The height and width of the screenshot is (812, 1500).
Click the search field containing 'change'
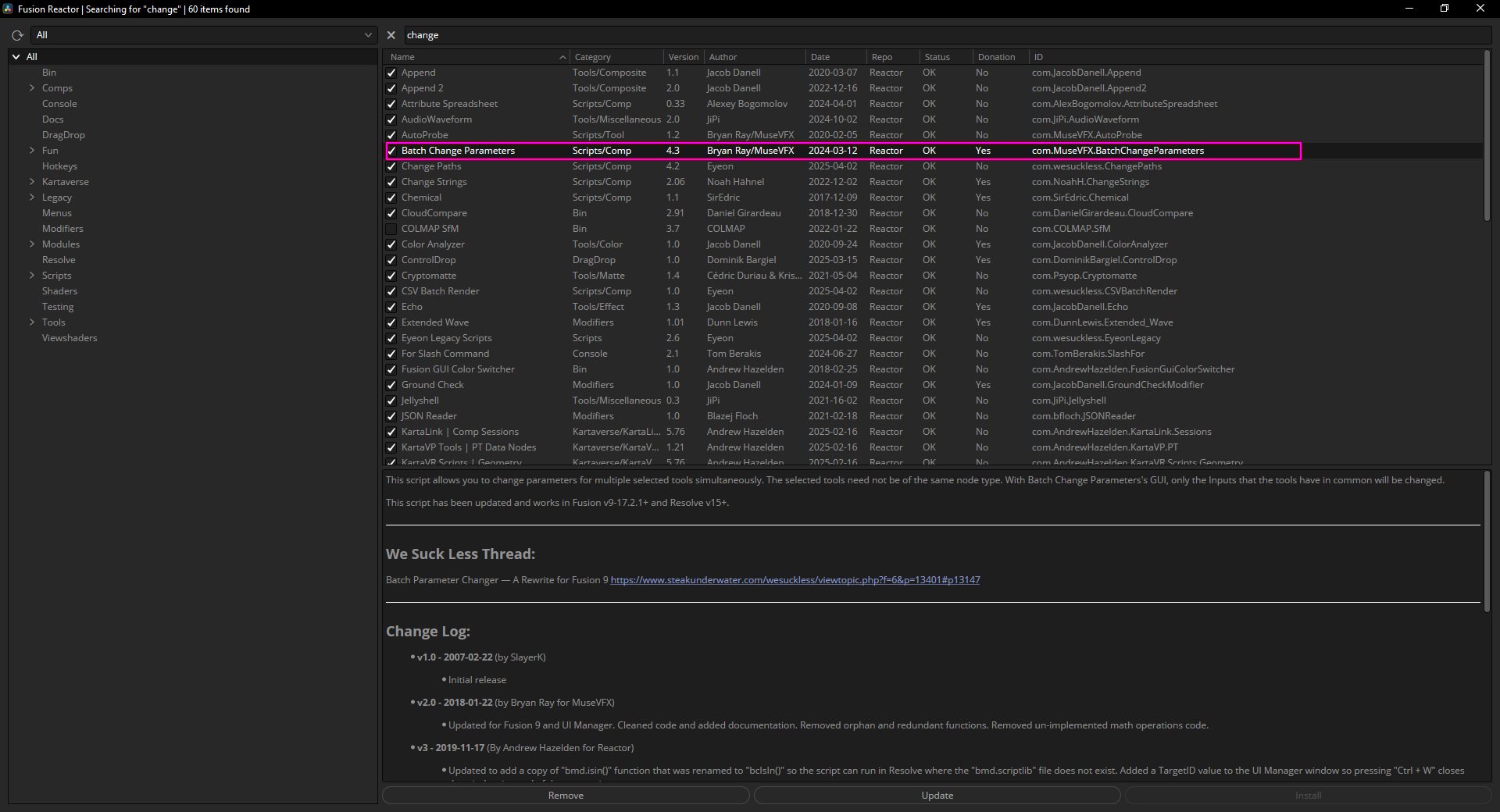click(947, 35)
